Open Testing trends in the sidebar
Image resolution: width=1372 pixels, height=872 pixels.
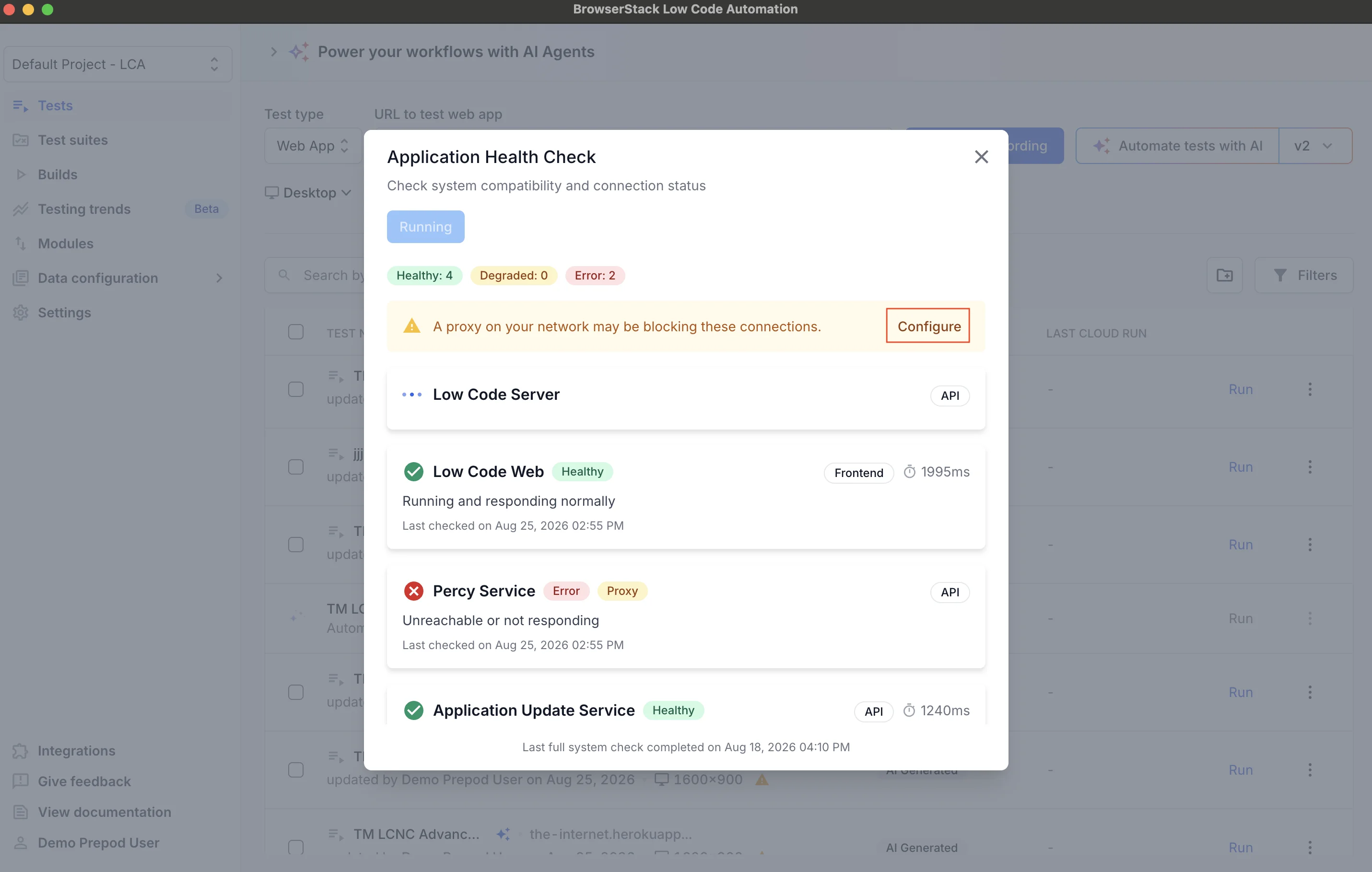point(84,209)
